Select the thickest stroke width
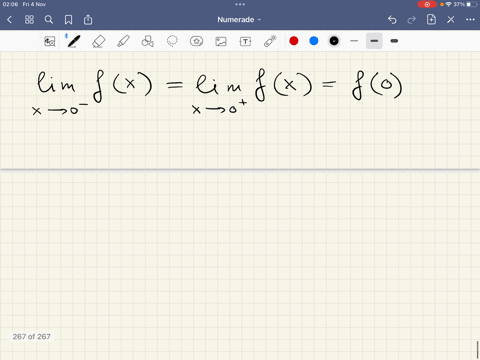480x360 pixels. tap(394, 41)
